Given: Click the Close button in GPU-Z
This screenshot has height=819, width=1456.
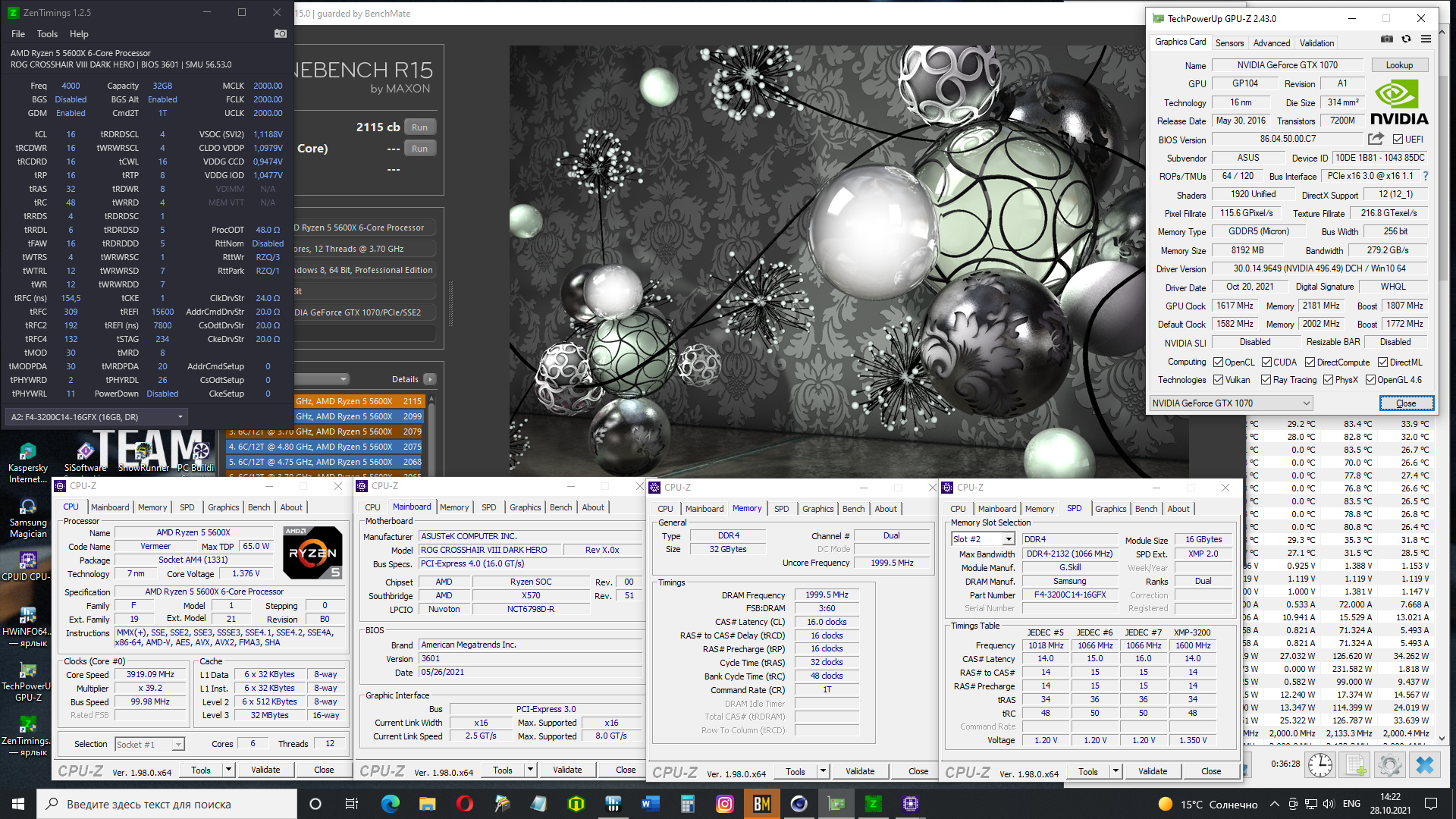Looking at the screenshot, I should pos(1406,403).
